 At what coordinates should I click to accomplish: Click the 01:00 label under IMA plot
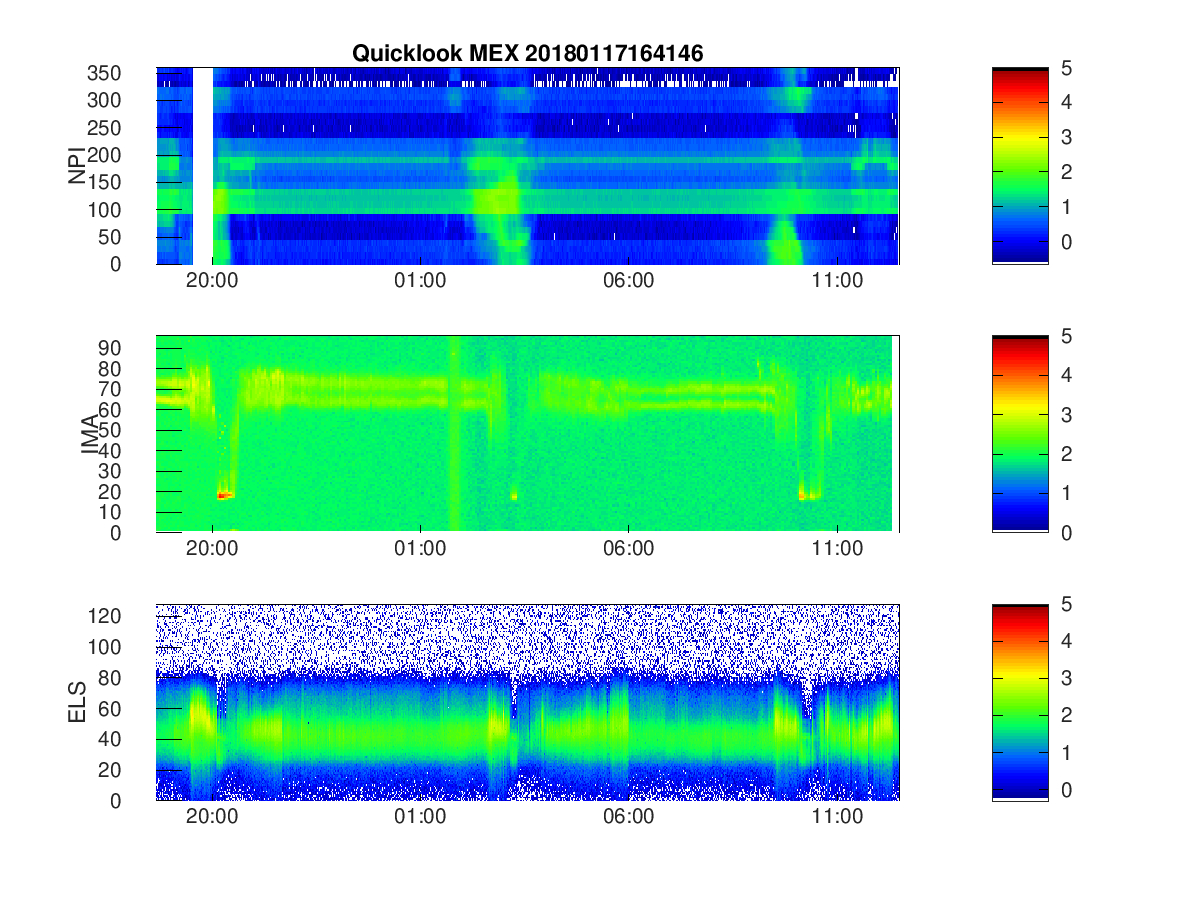click(420, 550)
